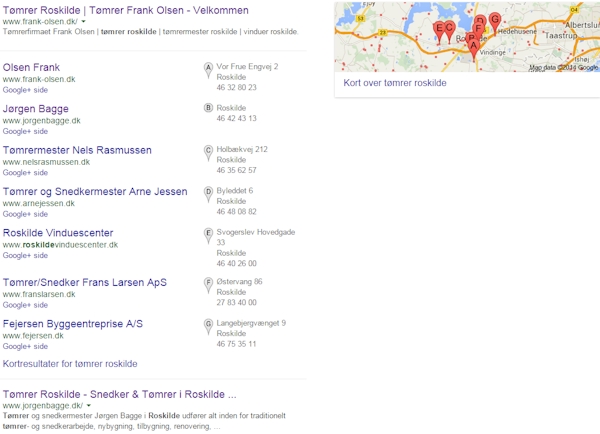The image size is (600, 434).
Task: Click the www.nelsrasmussen.dk URL text
Action: click(46, 162)
